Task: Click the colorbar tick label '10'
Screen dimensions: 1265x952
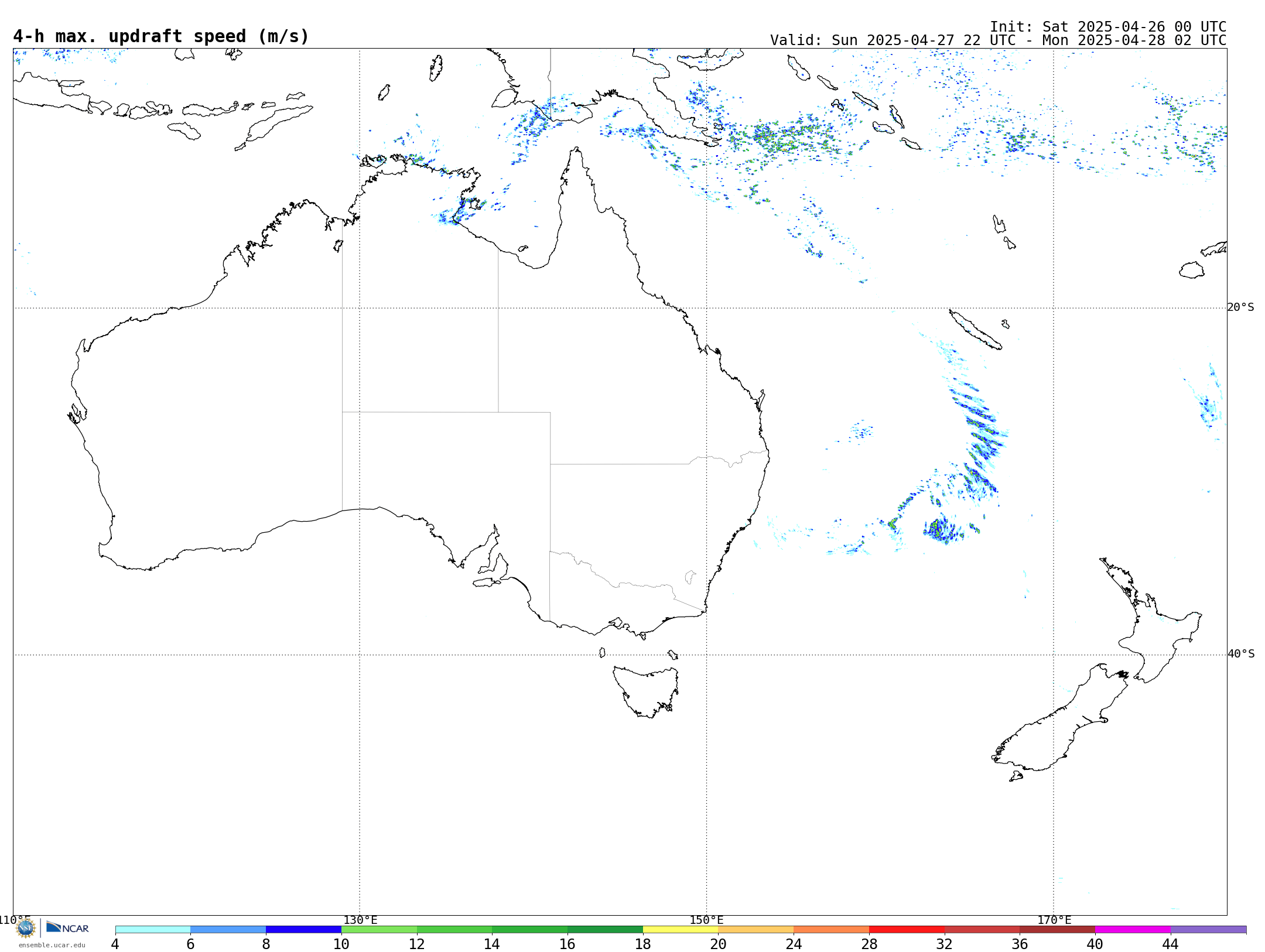Action: tap(341, 944)
